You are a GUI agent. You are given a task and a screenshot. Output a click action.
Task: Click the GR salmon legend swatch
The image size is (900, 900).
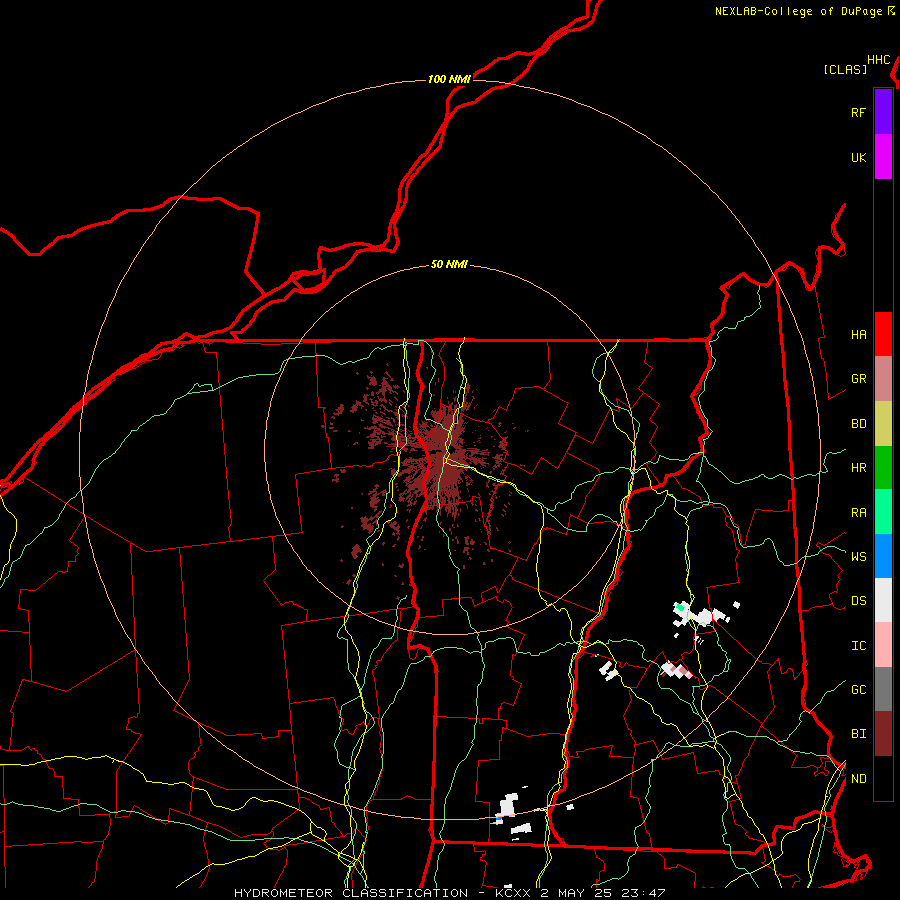[x=883, y=379]
